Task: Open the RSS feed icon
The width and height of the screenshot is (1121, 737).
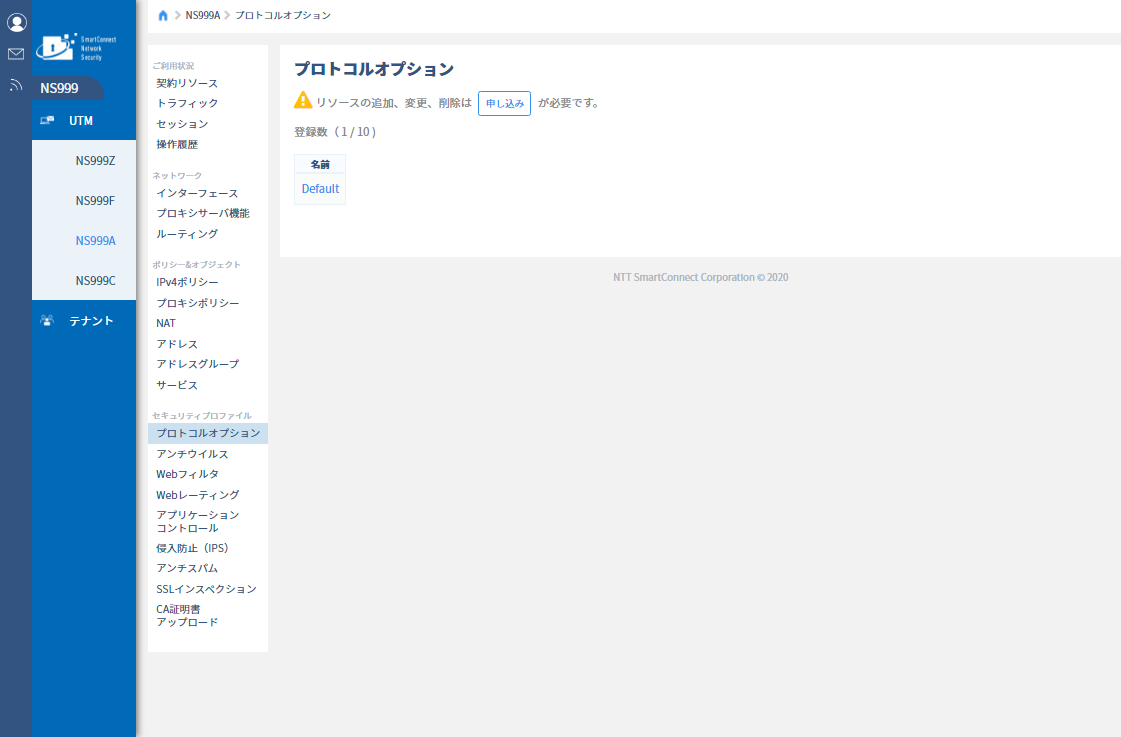Action: point(16,85)
